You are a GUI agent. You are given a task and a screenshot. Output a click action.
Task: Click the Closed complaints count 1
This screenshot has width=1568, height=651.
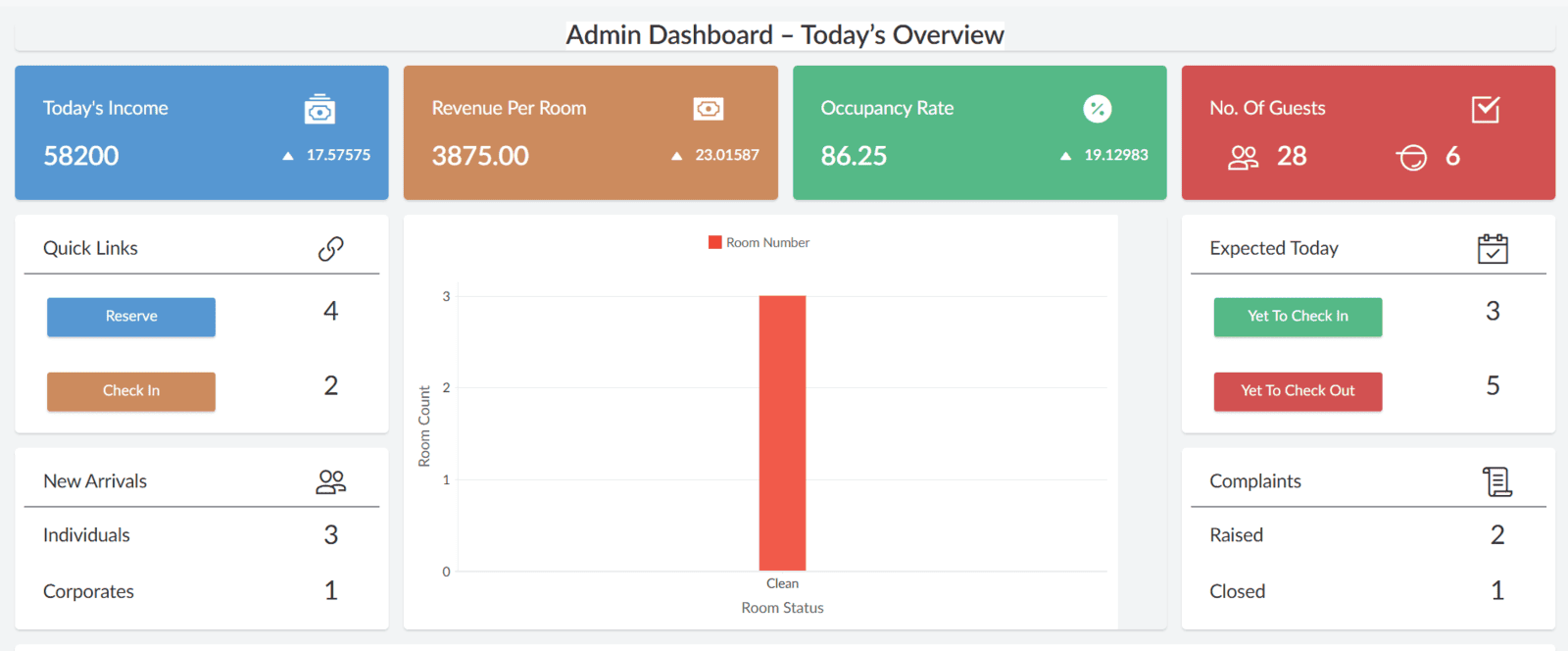(1497, 590)
